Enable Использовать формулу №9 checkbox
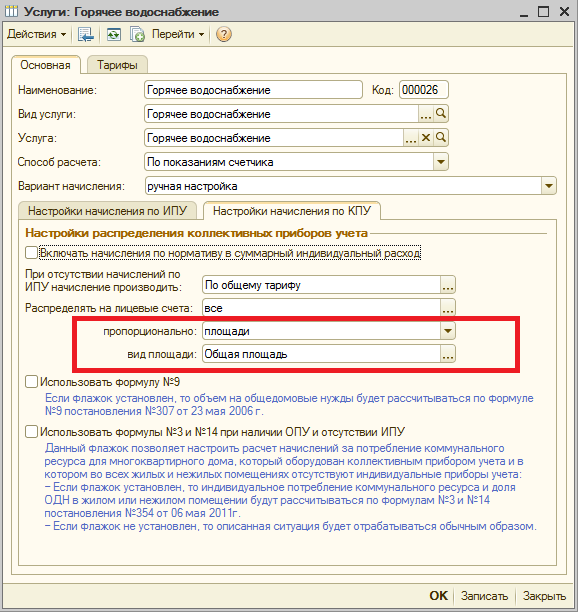This screenshot has width=578, height=612. coord(31,381)
